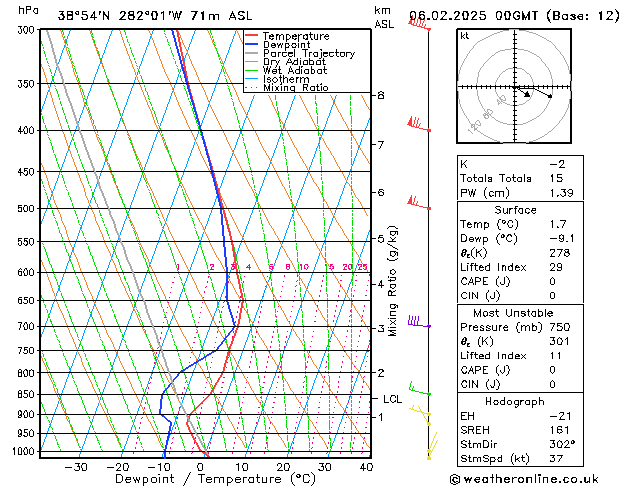
Task: Click the 550 hPa pressure label
Action: (28, 242)
